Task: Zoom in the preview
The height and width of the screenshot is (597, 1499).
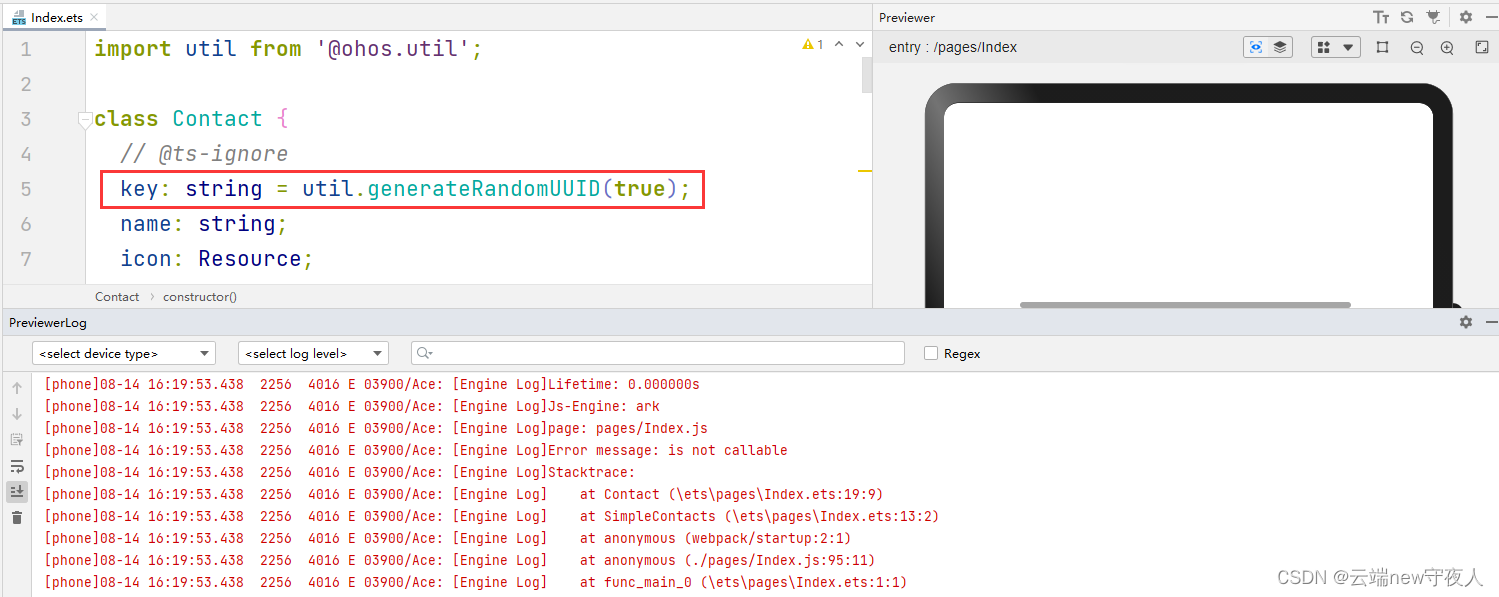Action: point(1447,47)
